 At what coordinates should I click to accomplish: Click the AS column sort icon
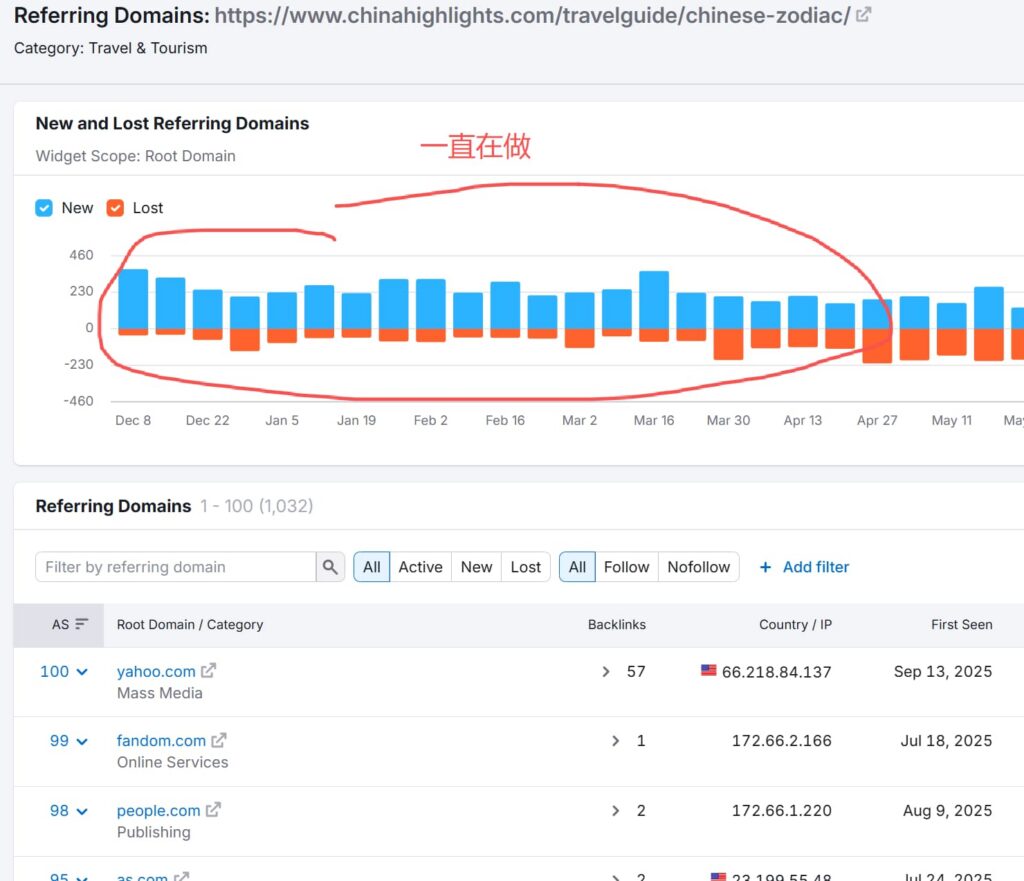(82, 624)
